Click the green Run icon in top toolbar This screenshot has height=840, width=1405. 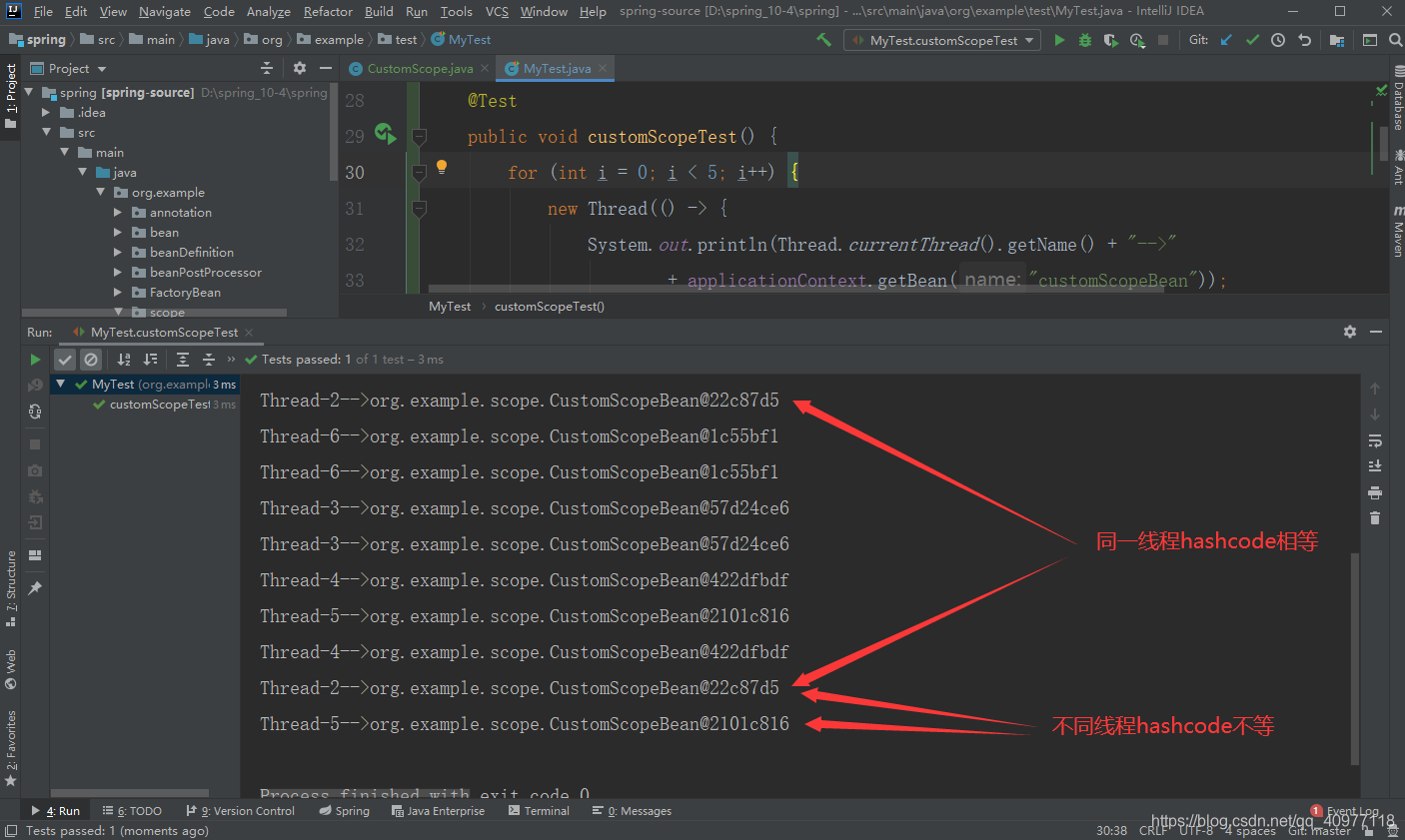(x=1059, y=40)
